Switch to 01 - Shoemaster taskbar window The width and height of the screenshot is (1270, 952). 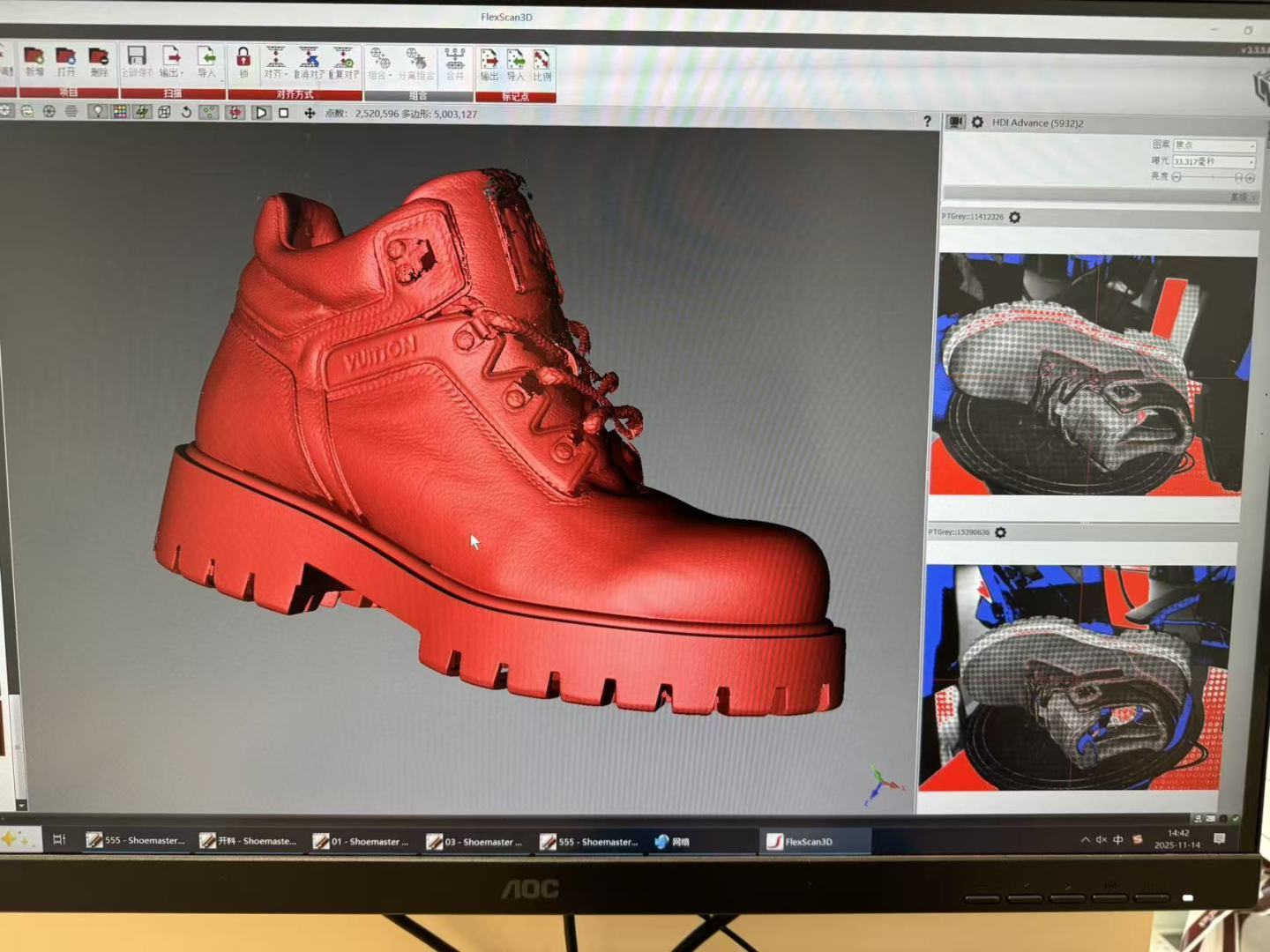click(362, 841)
